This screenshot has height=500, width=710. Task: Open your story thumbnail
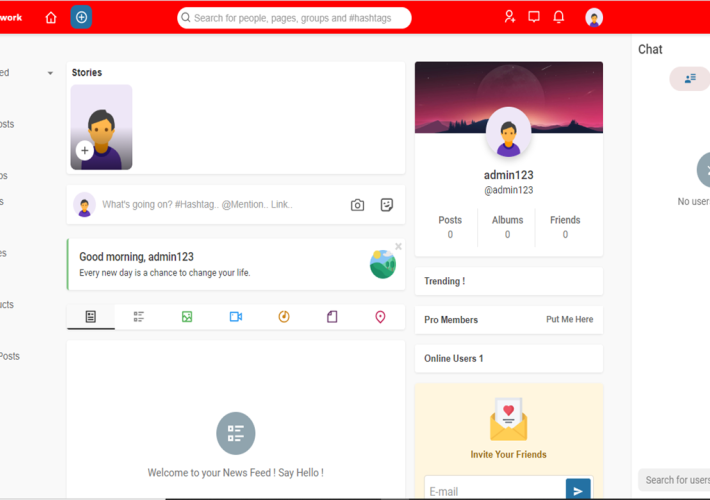(101, 127)
